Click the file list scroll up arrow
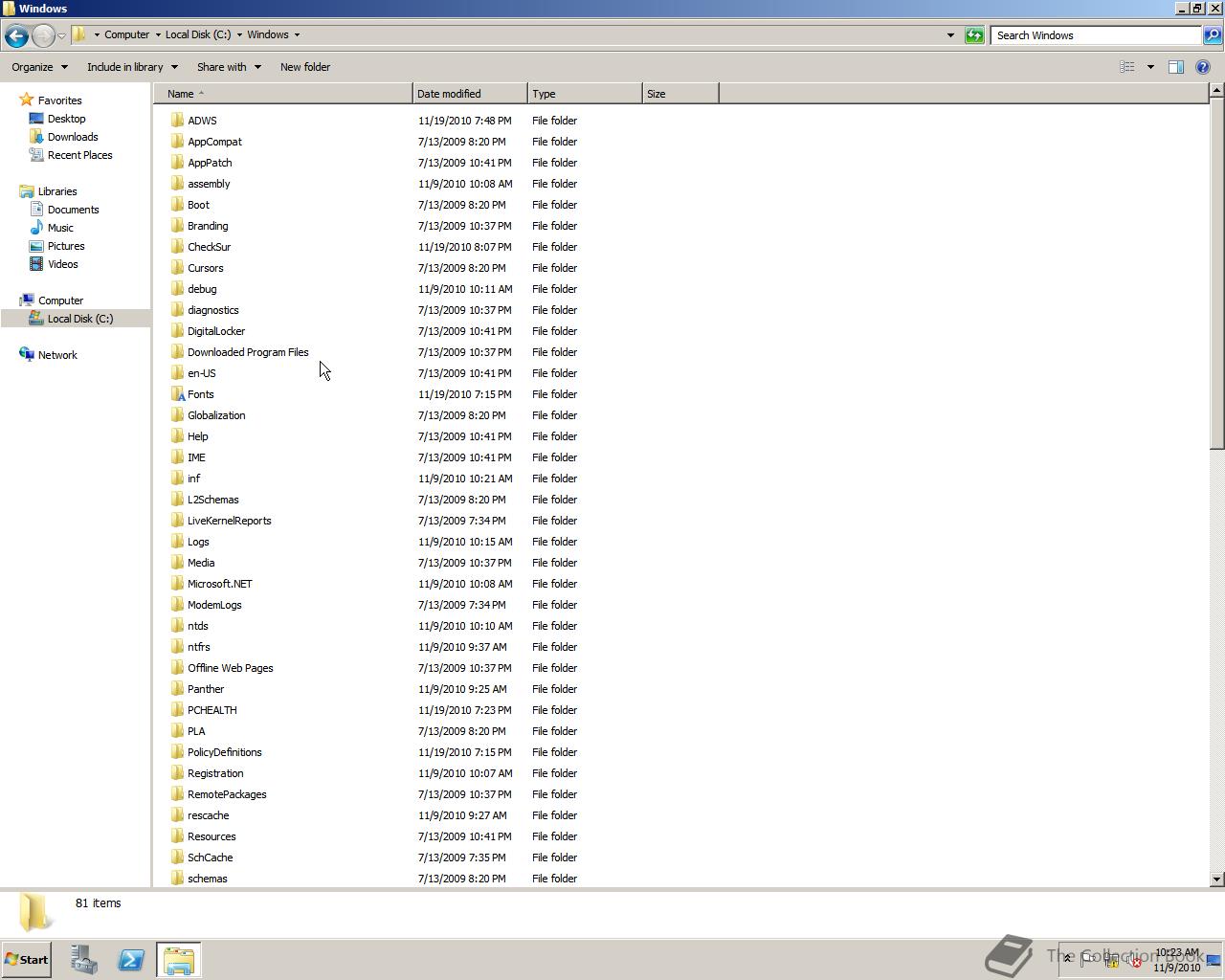This screenshot has height=980, width=1225. 1216,91
